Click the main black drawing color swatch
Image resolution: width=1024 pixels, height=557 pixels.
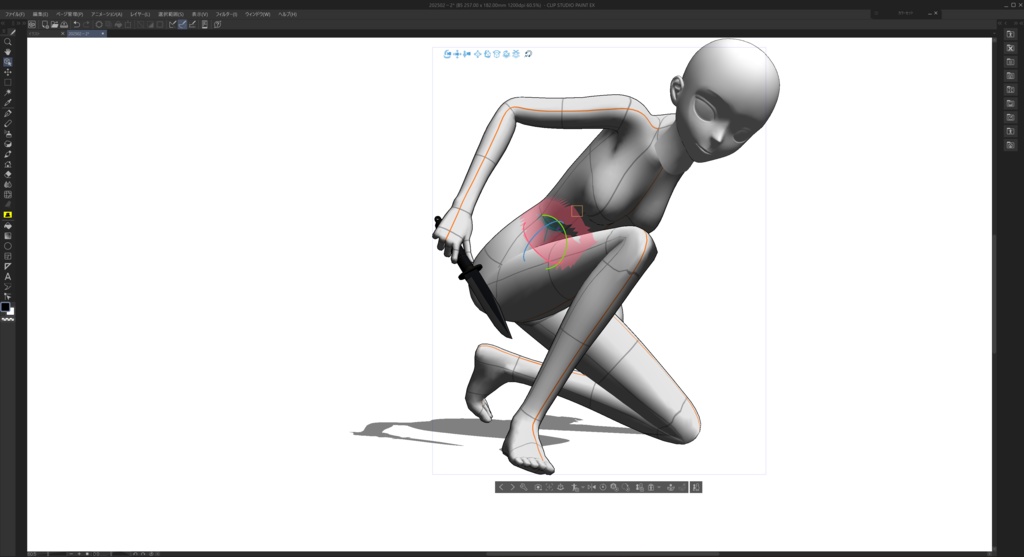point(5,307)
